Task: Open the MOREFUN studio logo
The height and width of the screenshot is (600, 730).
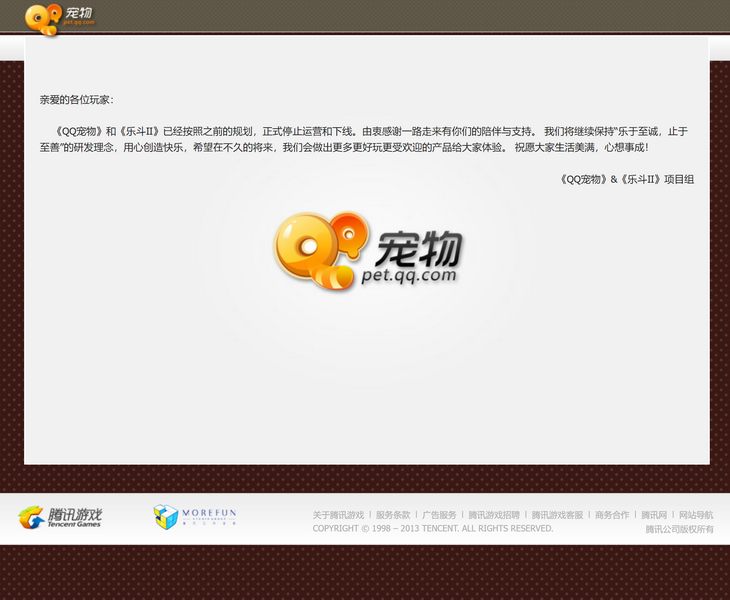Action: 196,517
